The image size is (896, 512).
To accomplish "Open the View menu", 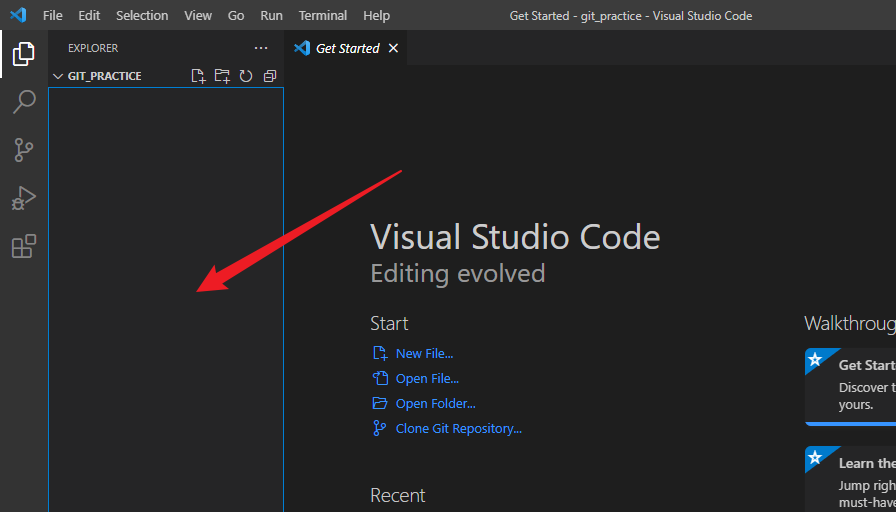I will point(198,15).
